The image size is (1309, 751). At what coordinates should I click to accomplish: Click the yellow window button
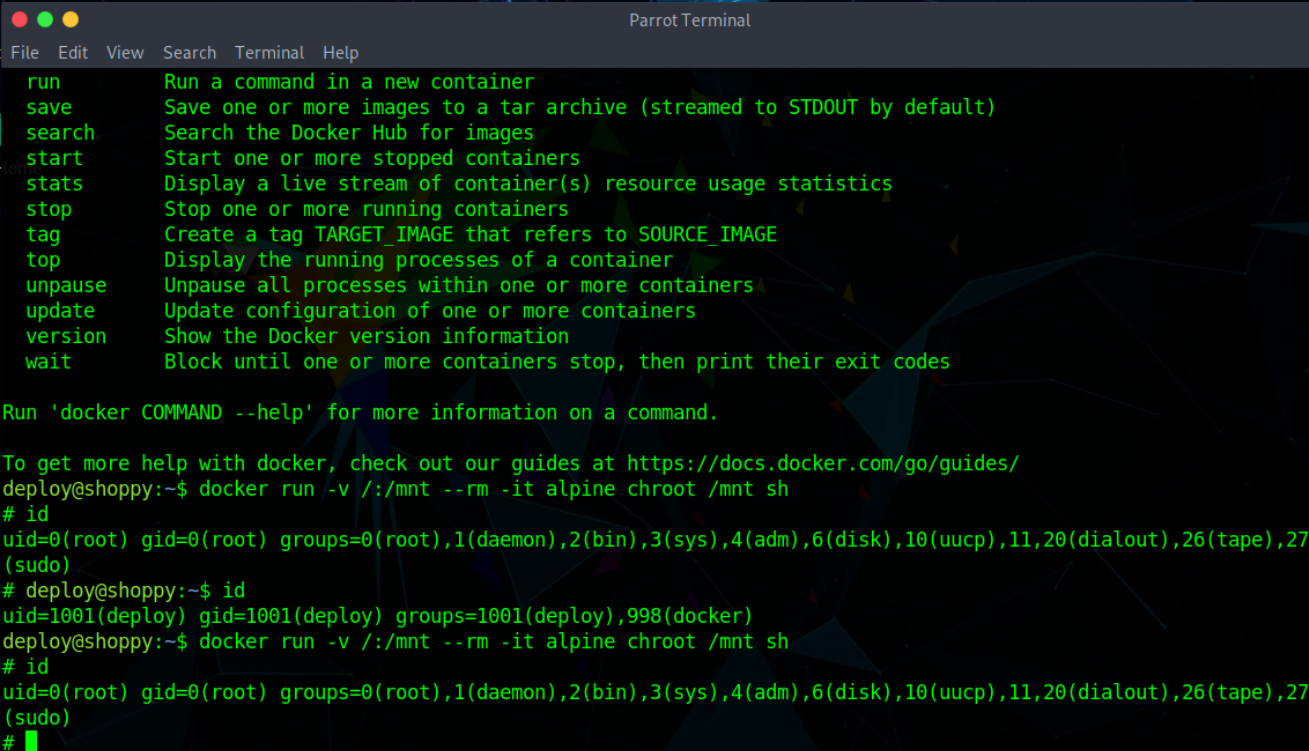70,19
